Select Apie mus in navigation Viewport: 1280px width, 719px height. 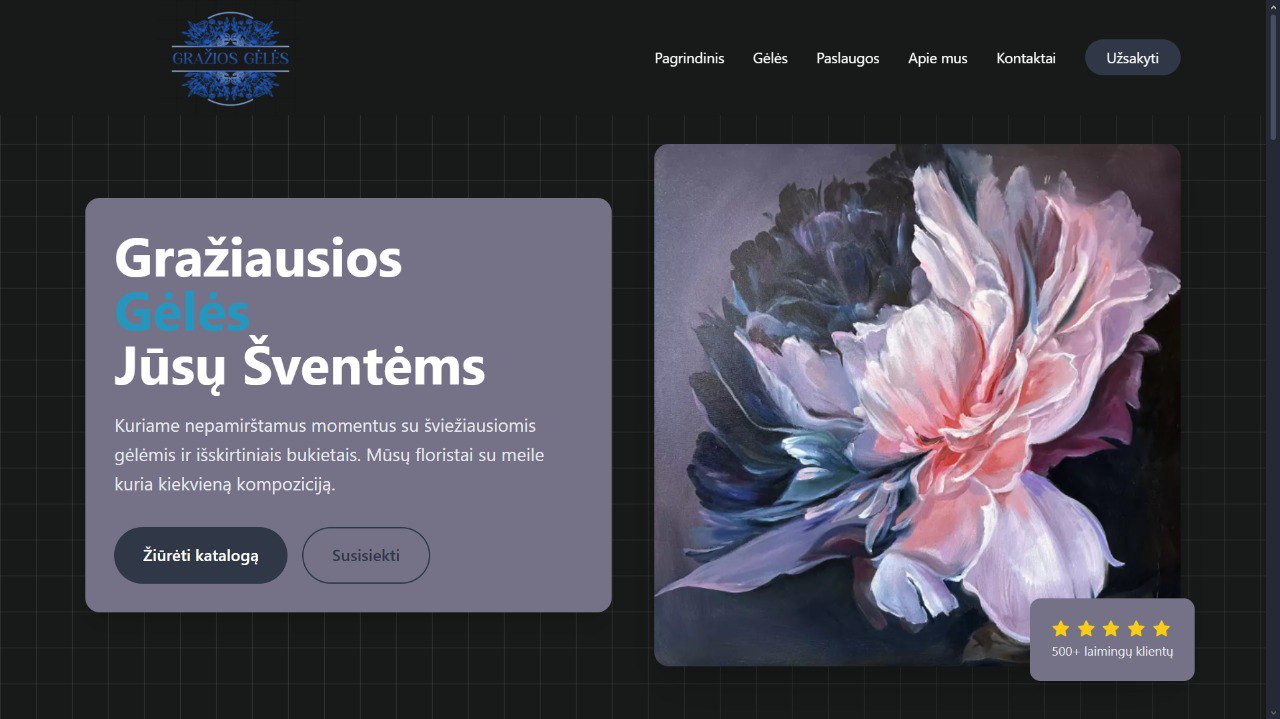(937, 58)
